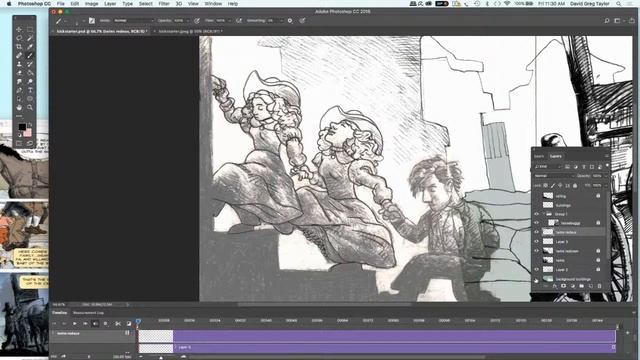Open the brush Mode dropdown

pos(134,20)
